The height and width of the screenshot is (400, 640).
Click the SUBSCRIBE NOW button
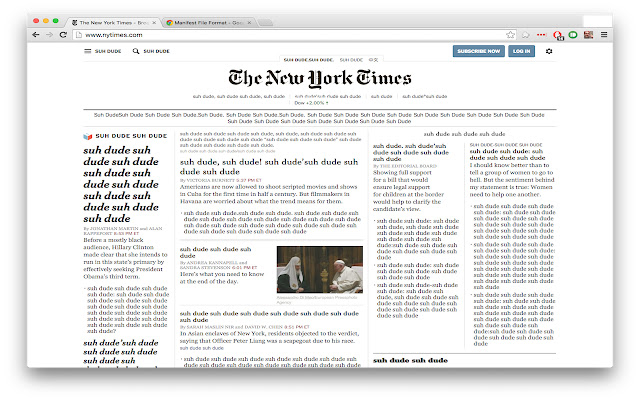(478, 51)
